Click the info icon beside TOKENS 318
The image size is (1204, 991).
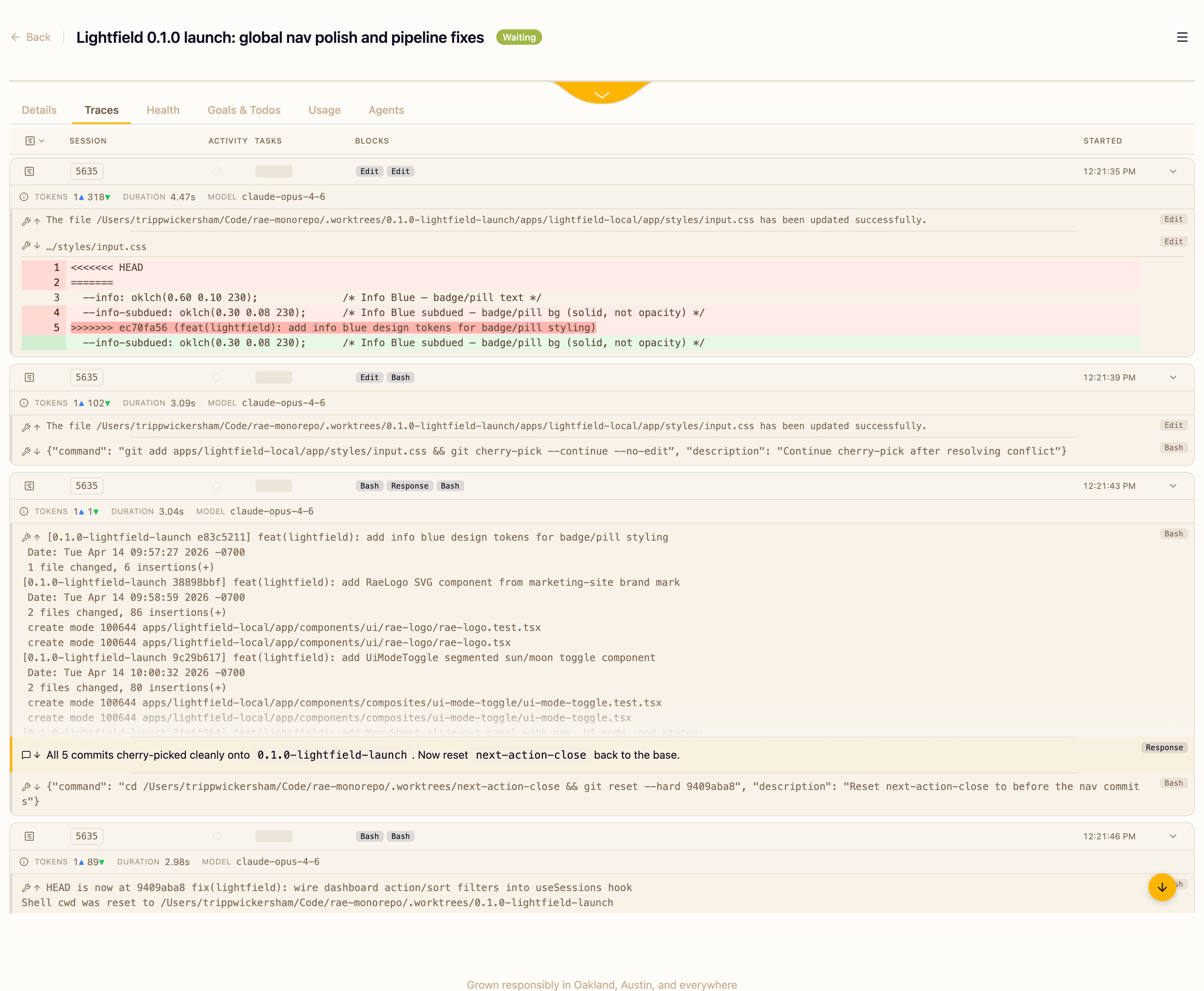(24, 197)
